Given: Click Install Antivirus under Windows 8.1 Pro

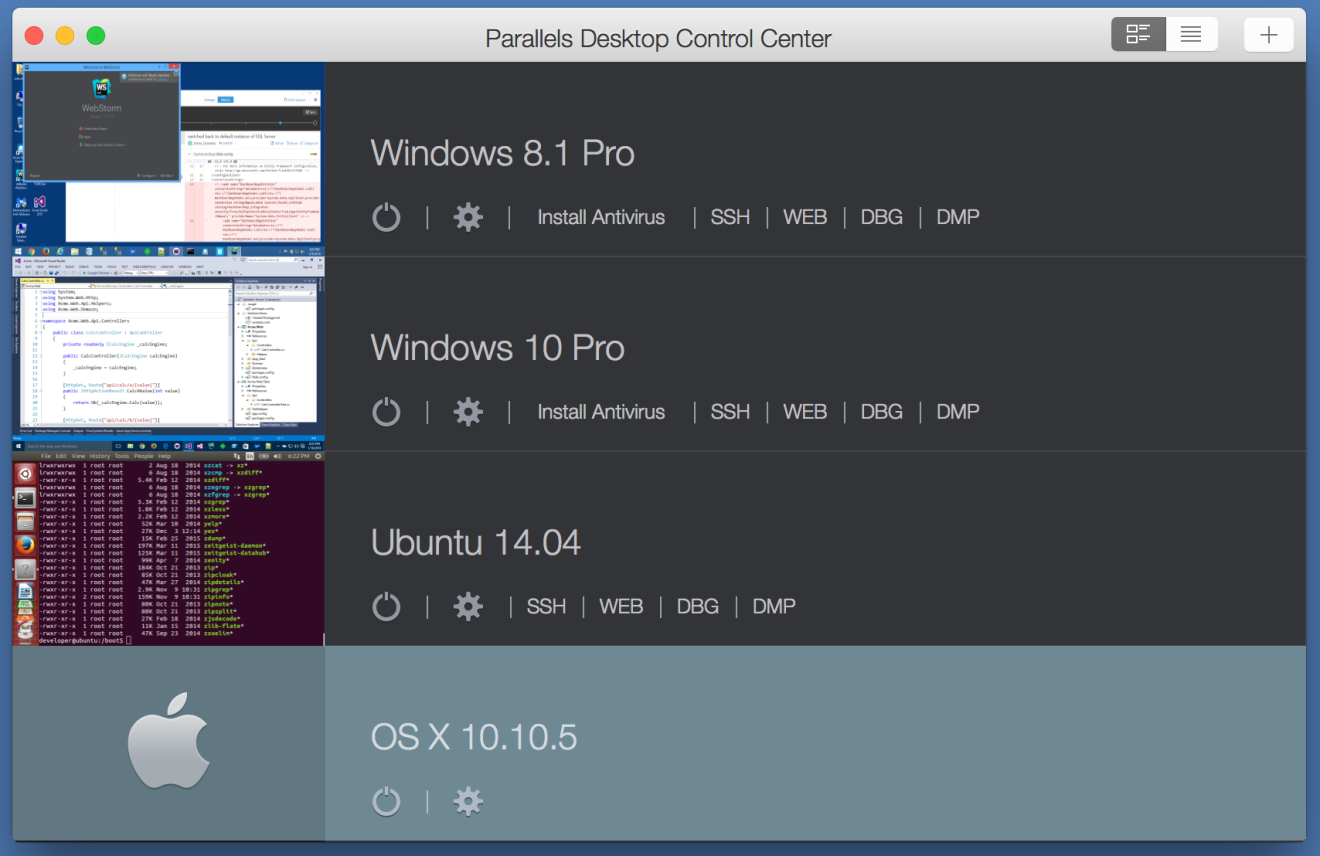Looking at the screenshot, I should click(x=601, y=217).
